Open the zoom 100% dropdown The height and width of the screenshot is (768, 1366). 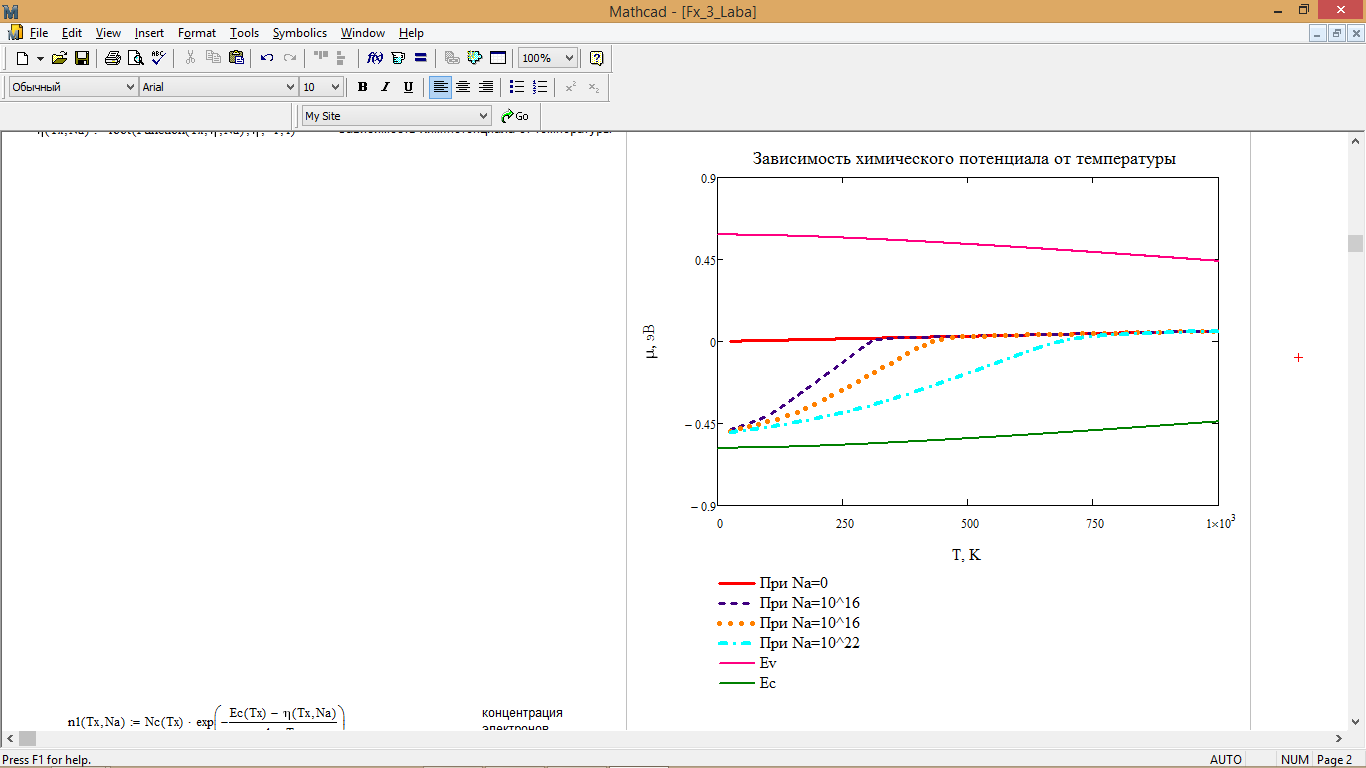569,58
